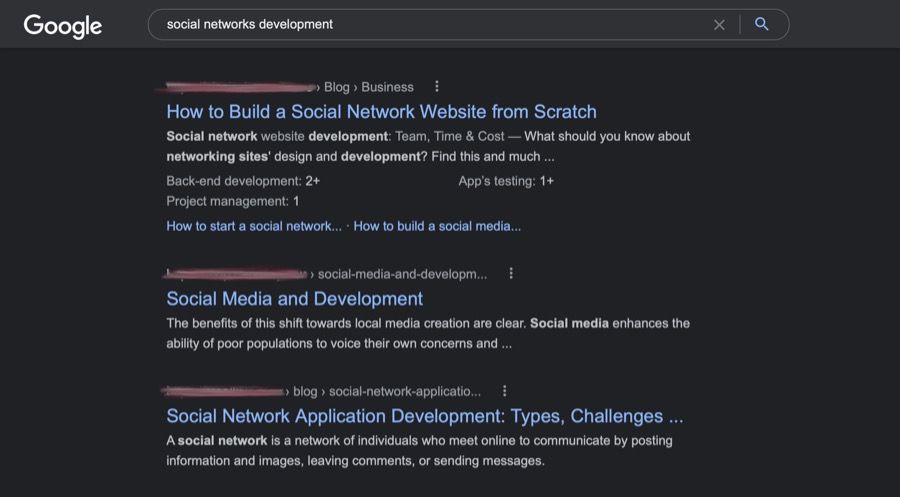Open 'Social Network Application Development: Types, Challenges' result
The image size is (900, 497).
coord(424,416)
